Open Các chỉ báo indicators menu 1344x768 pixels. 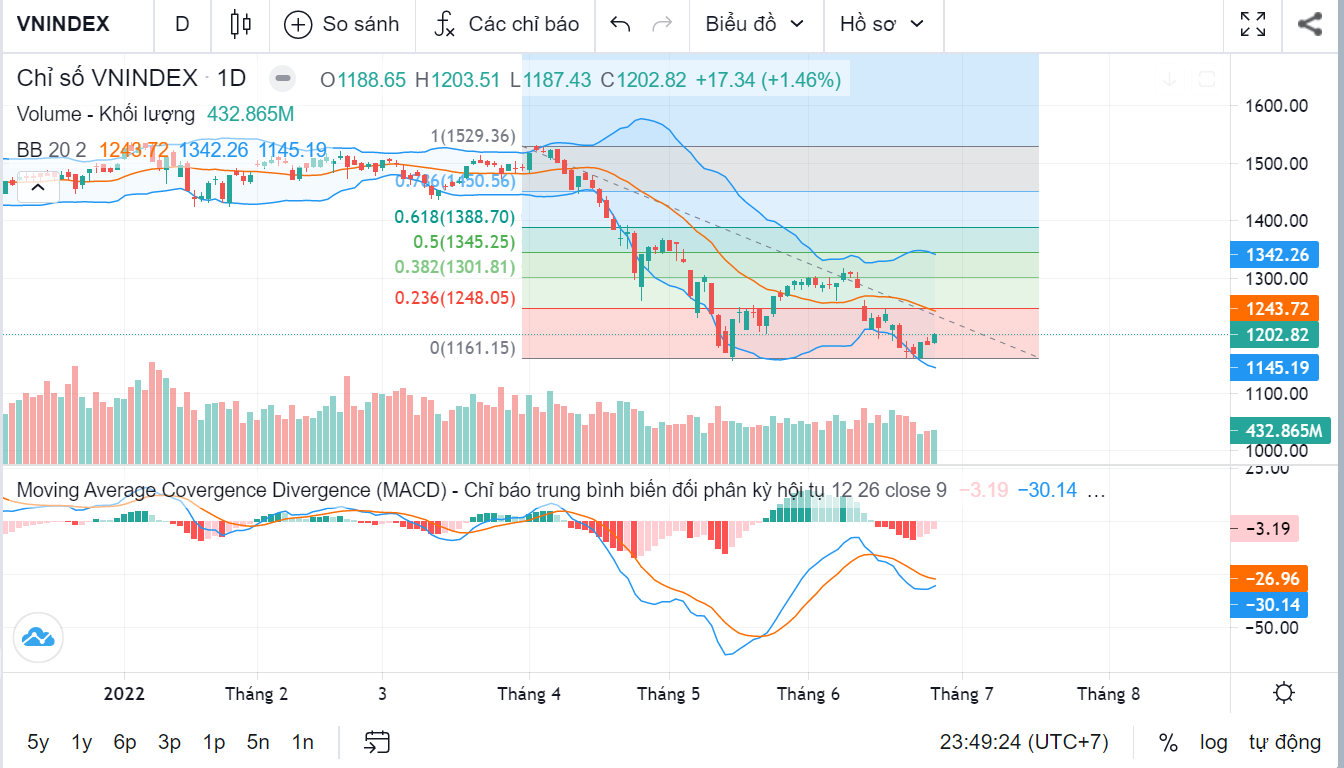point(506,24)
